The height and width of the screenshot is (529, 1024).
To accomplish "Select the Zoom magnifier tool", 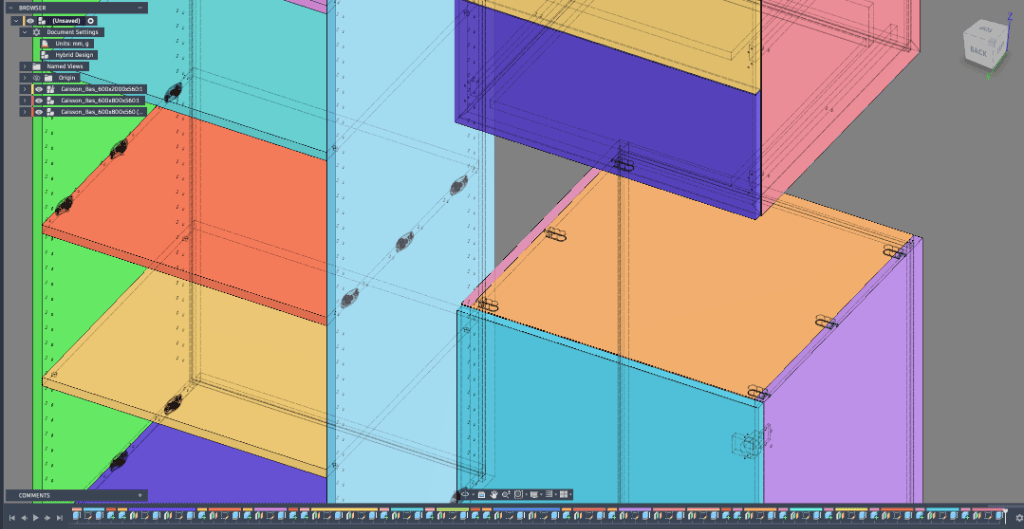I will coord(506,494).
